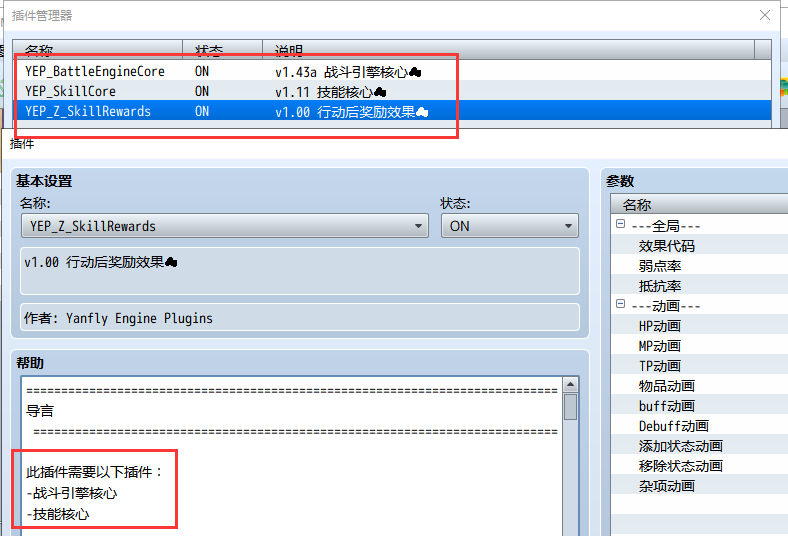
Task: Sort plugin list by 说明 column header
Action: tap(509, 50)
